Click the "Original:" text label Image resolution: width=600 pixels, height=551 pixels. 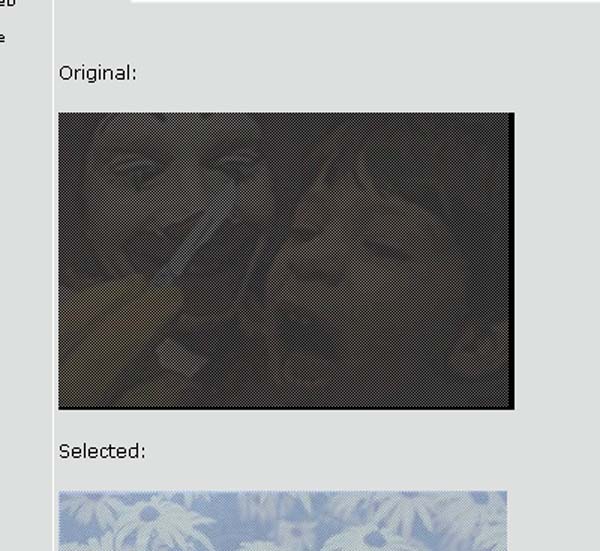tap(98, 73)
